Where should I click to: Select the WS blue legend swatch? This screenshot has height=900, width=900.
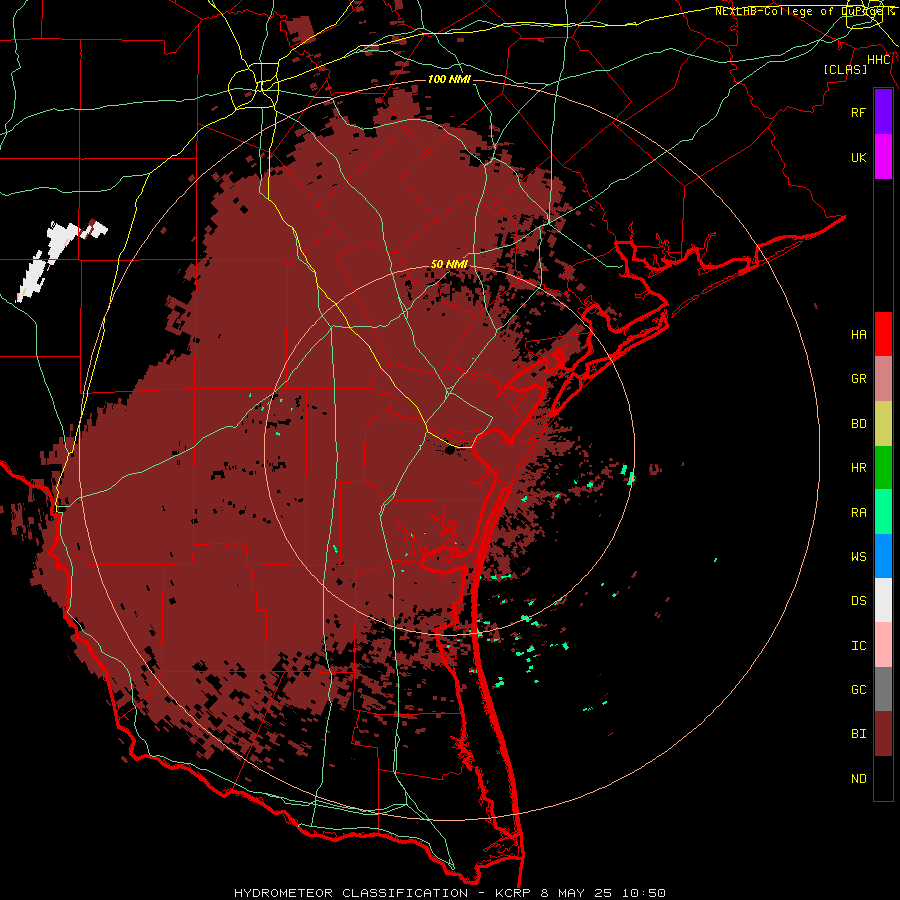pos(883,556)
